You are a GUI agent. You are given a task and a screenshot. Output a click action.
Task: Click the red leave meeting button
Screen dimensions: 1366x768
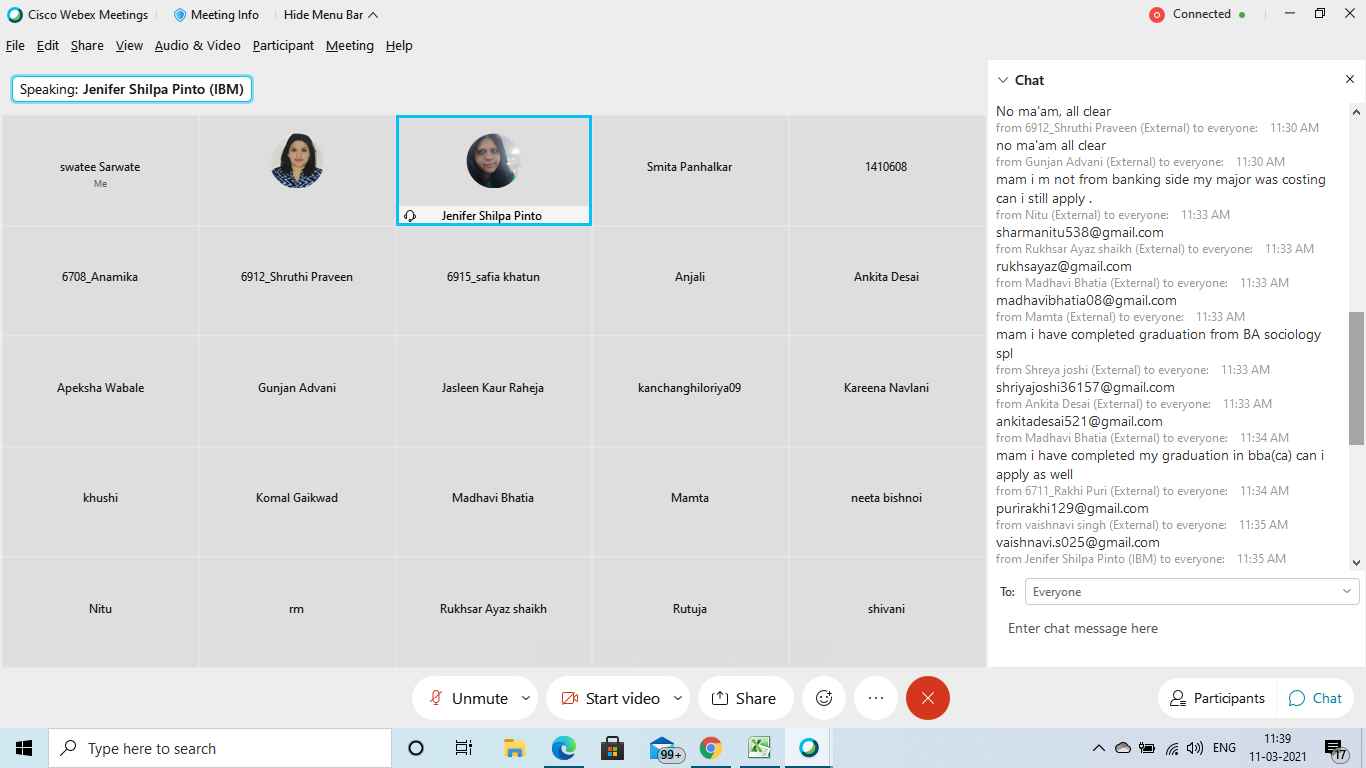coord(928,698)
